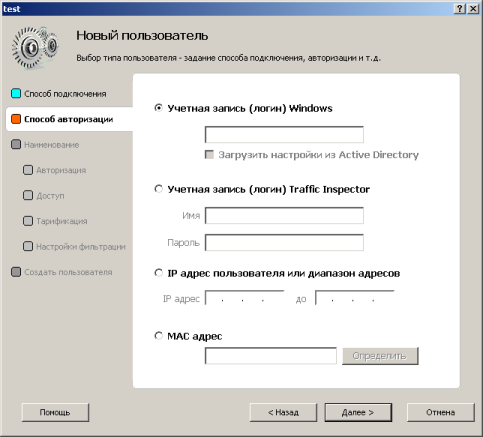Click the Создать пользователя step icon
Screen dimensions: 483x437
[x=16, y=272]
